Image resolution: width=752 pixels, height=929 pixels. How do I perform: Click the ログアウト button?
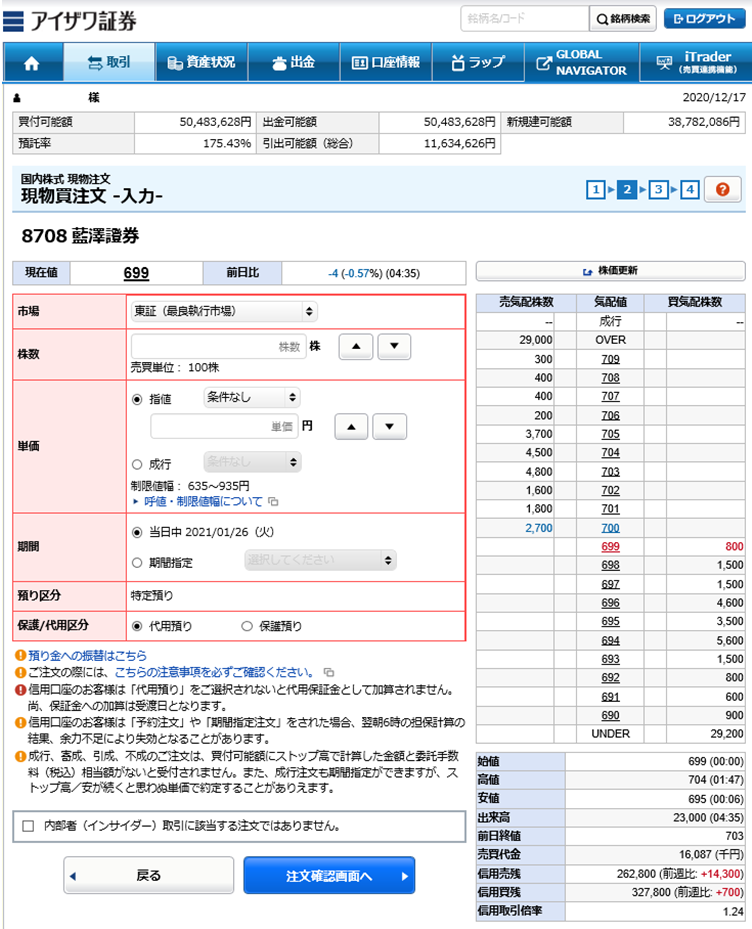coord(705,18)
